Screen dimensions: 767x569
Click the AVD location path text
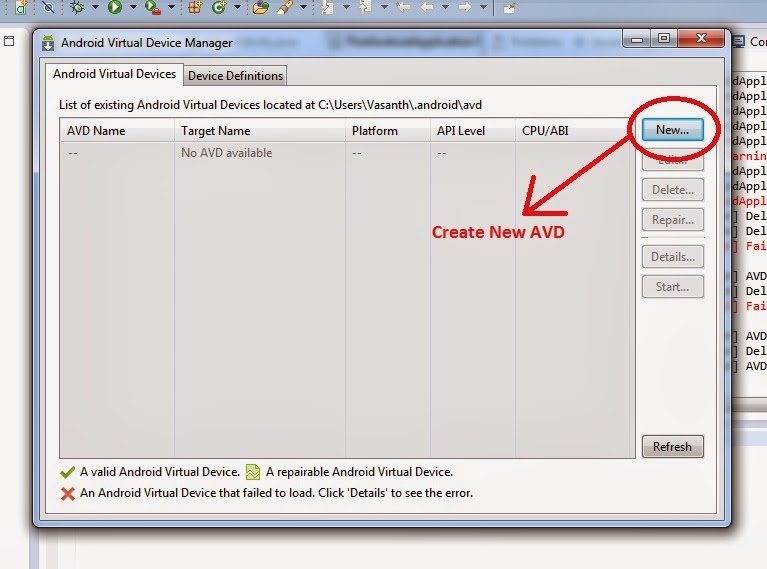coord(400,105)
